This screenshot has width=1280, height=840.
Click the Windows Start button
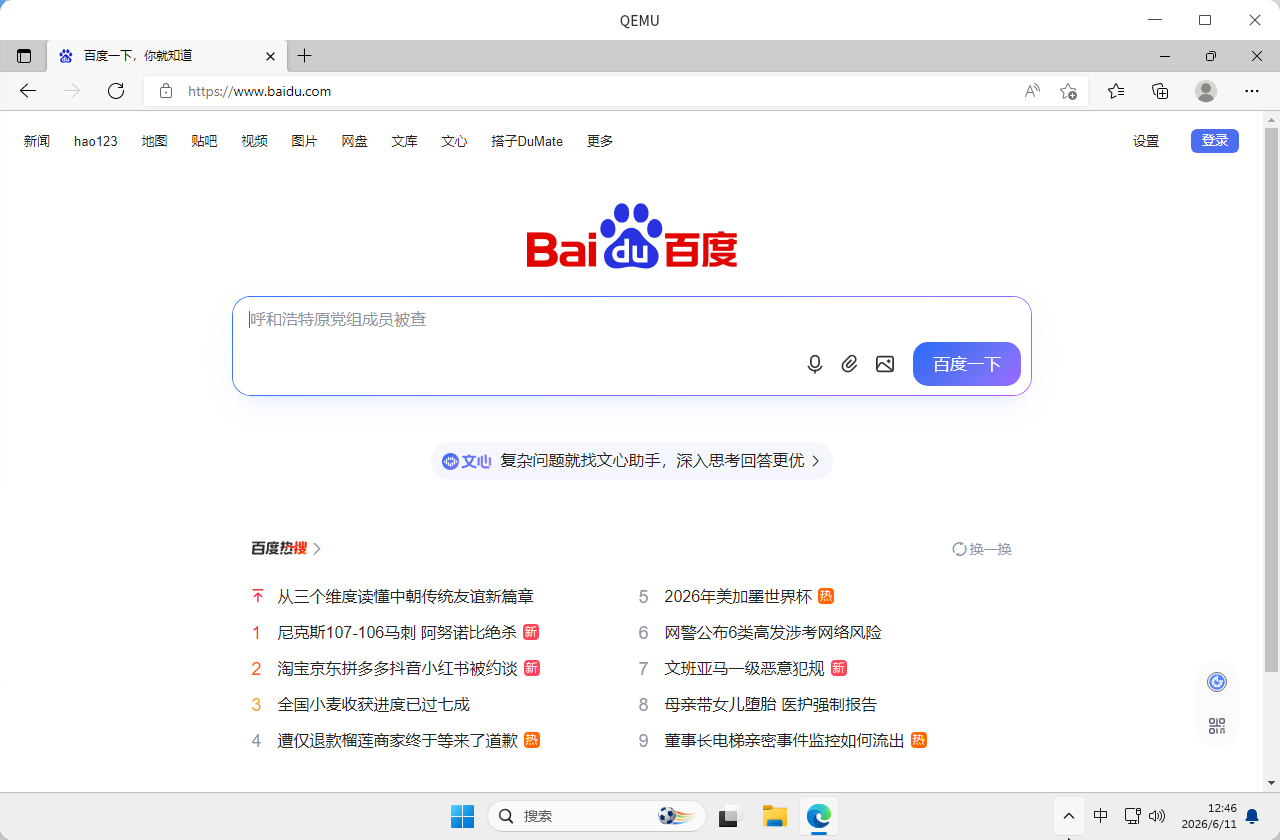[462, 816]
